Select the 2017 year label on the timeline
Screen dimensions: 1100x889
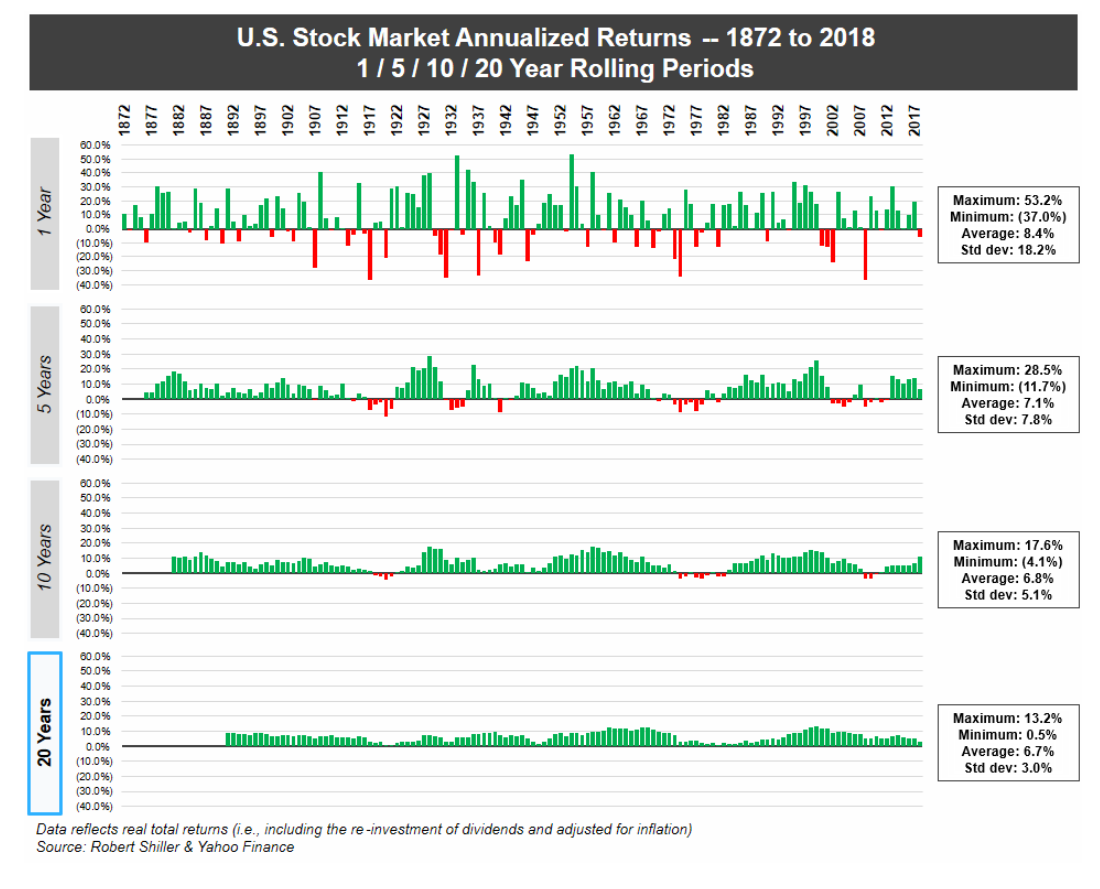coord(917,118)
